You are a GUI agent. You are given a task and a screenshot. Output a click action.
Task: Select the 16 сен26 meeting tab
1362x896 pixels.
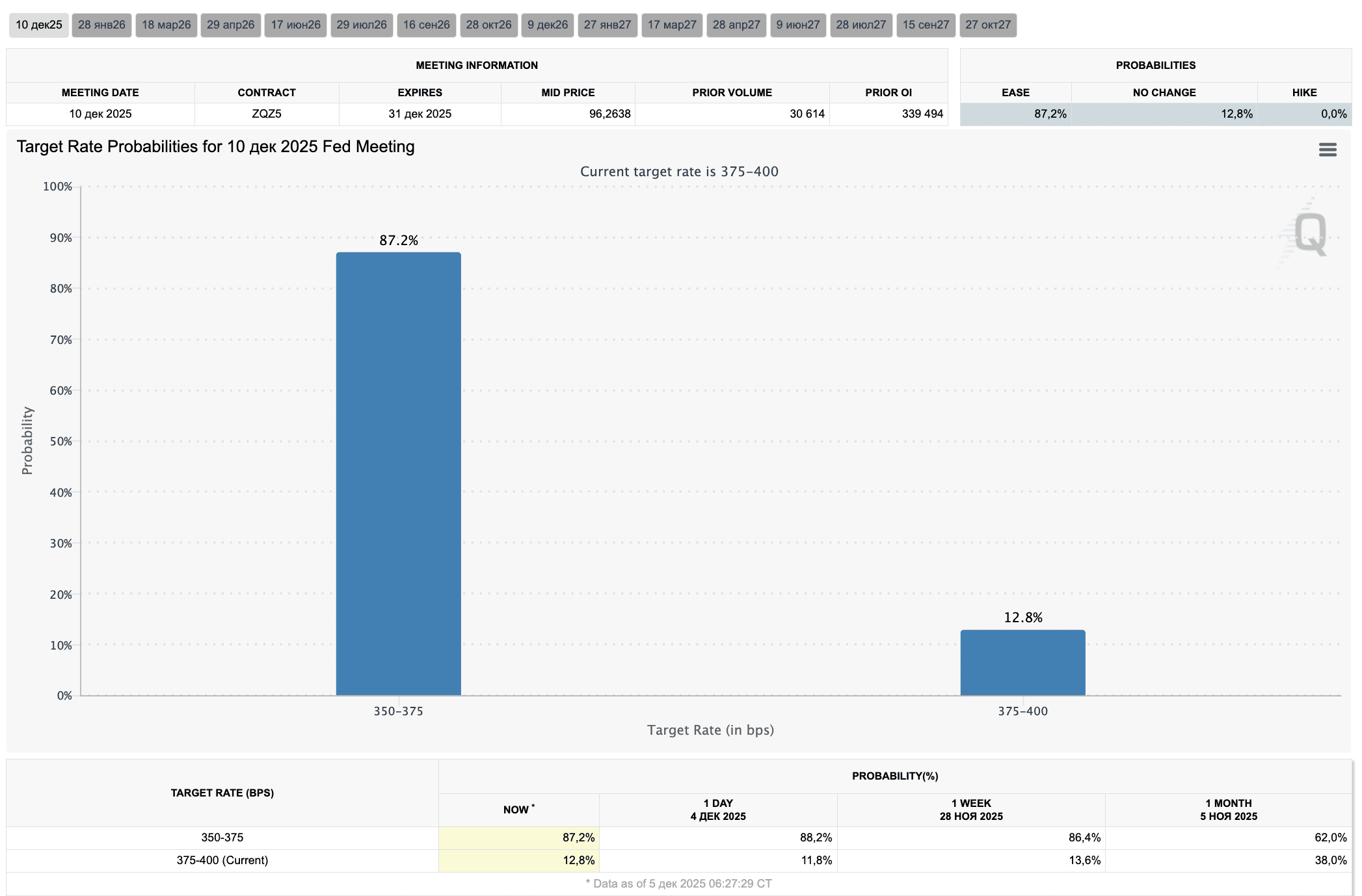[x=426, y=25]
